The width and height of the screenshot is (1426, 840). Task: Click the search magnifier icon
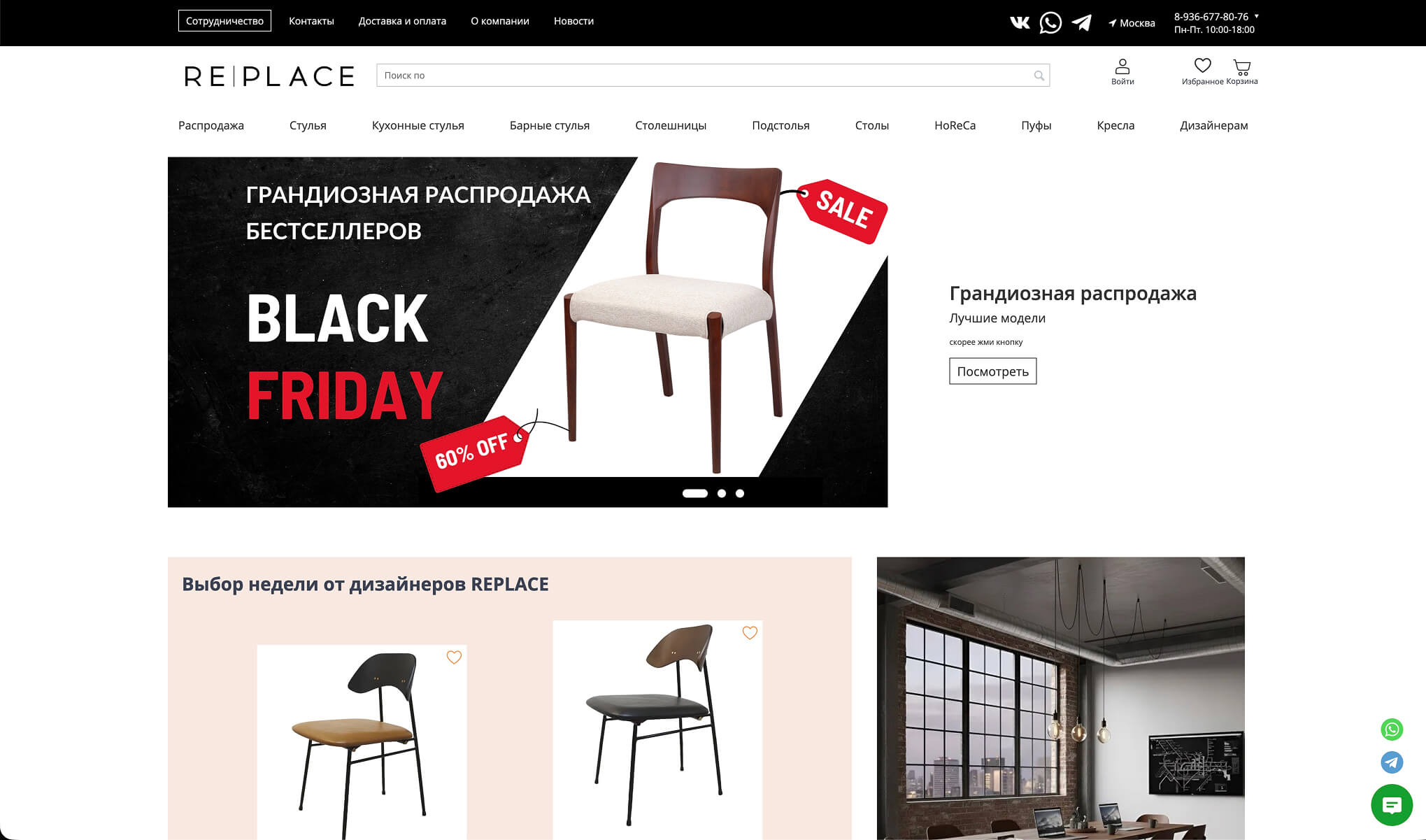coord(1039,76)
